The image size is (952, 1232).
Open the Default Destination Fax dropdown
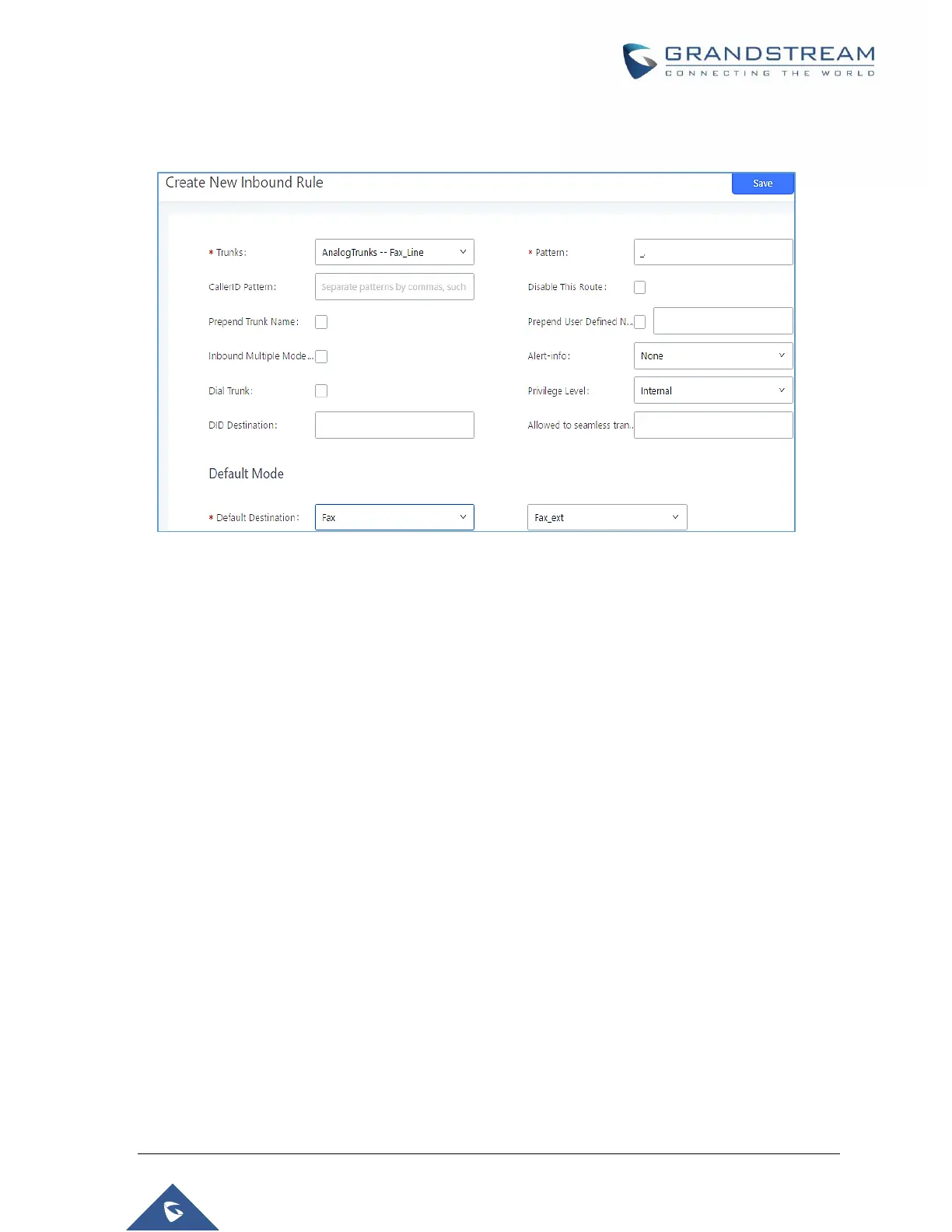pos(394,517)
